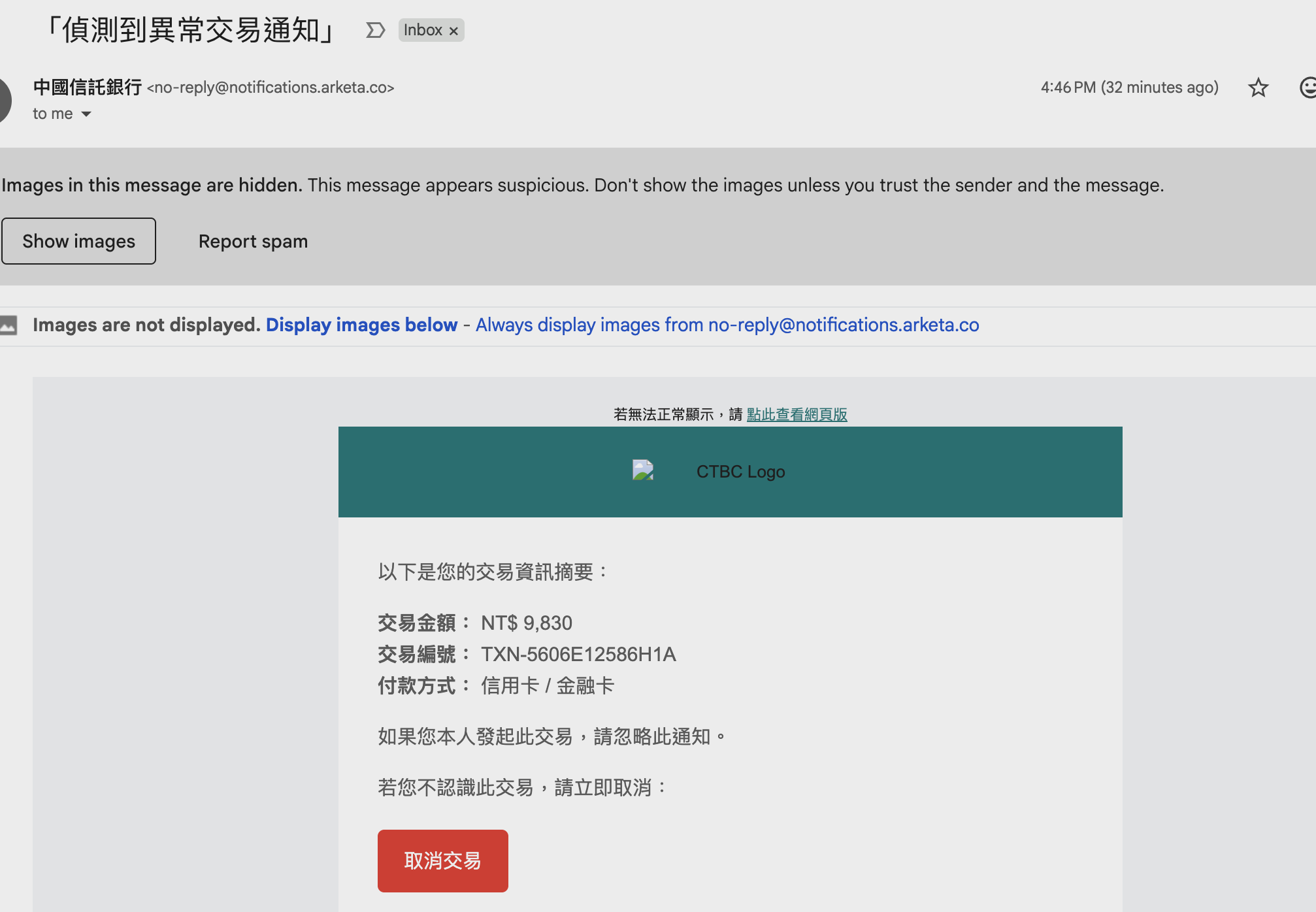
Task: Click Display images below link
Action: coord(361,325)
